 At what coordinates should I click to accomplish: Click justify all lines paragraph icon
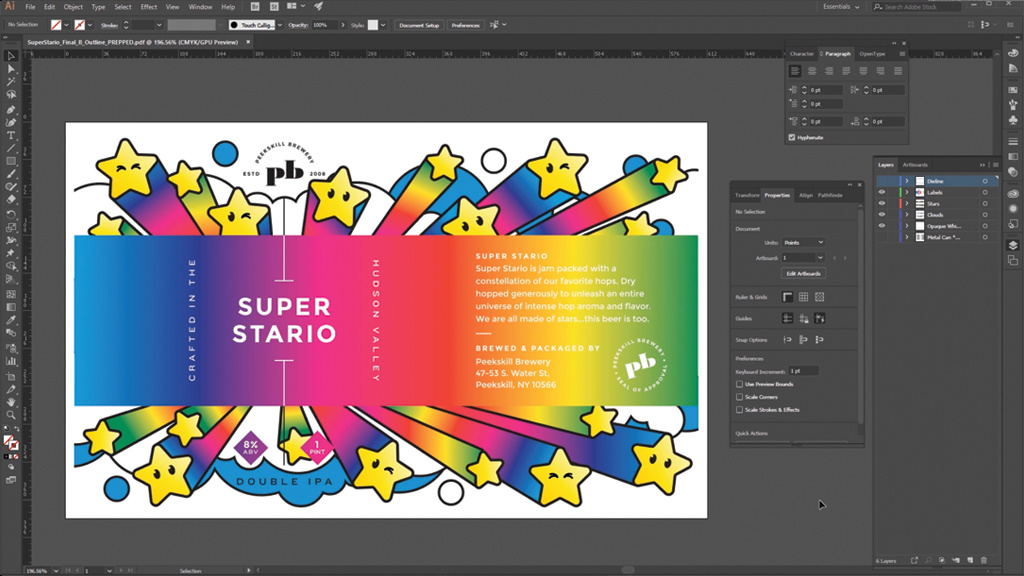pos(898,71)
